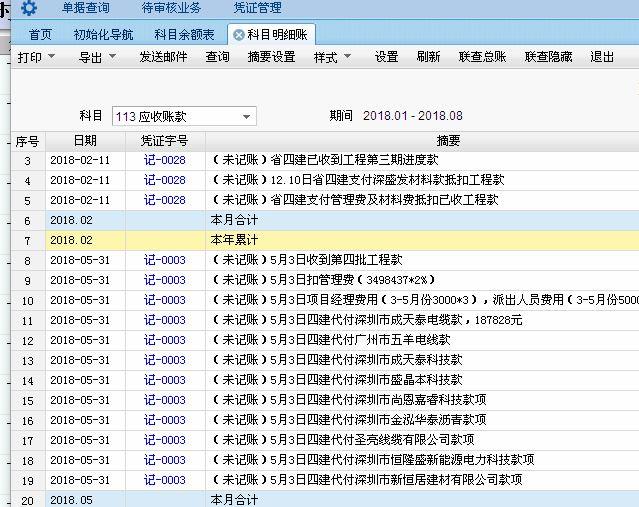Image resolution: width=639 pixels, height=507 pixels.
Task: Click the 摘要 column header
Action: (x=448, y=141)
